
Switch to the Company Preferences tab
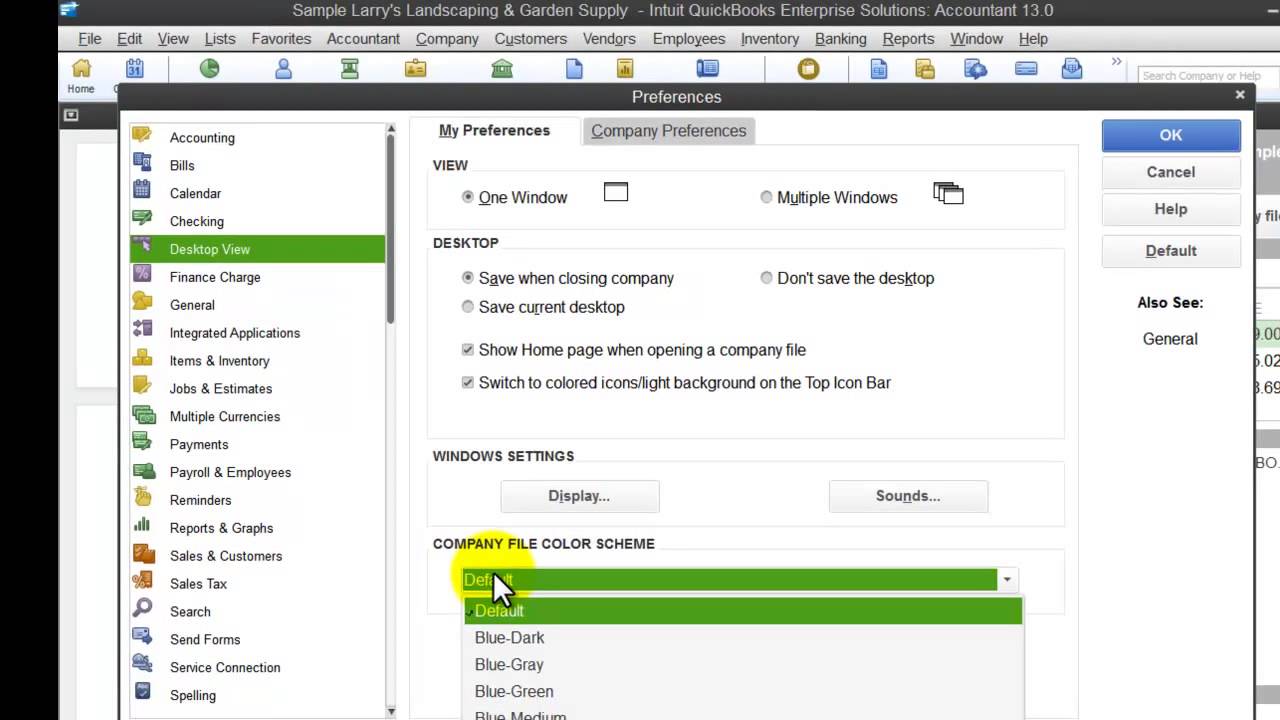(668, 130)
